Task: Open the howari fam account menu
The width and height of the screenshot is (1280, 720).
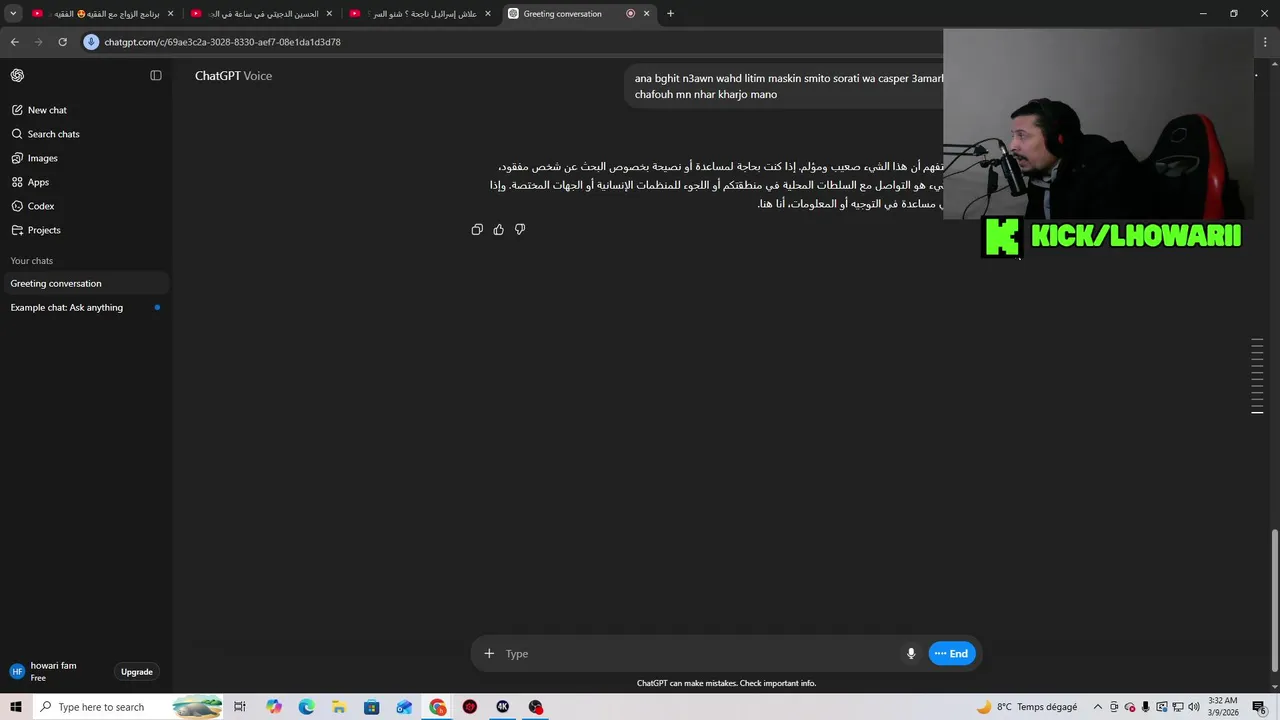Action: pos(55,671)
